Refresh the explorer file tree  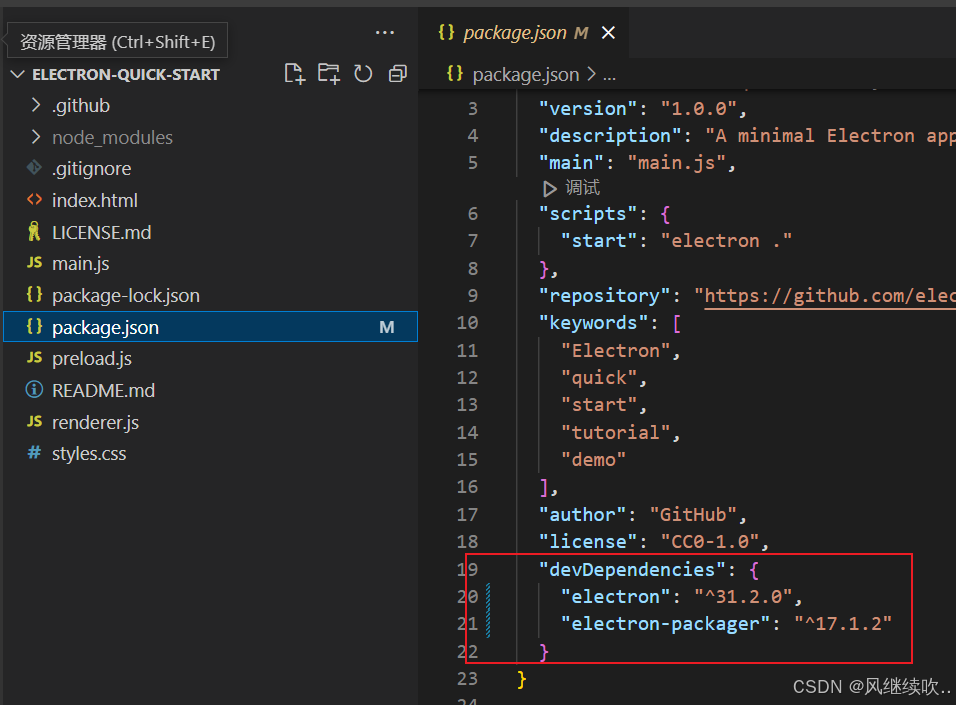tap(363, 73)
